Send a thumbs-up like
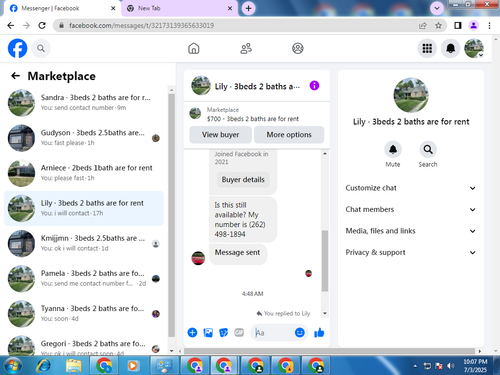The width and height of the screenshot is (500, 375). [x=319, y=332]
